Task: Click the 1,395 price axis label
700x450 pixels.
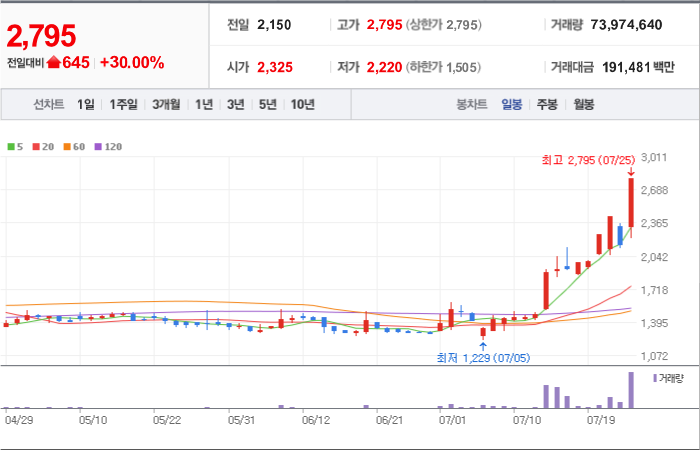Action: tap(654, 323)
